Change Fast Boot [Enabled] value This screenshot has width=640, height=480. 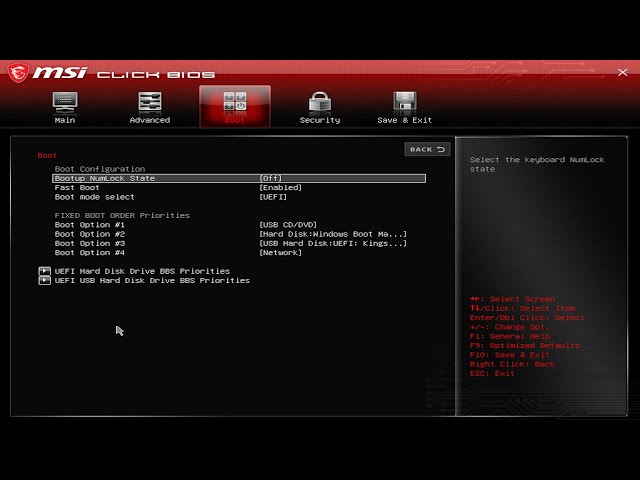click(280, 188)
